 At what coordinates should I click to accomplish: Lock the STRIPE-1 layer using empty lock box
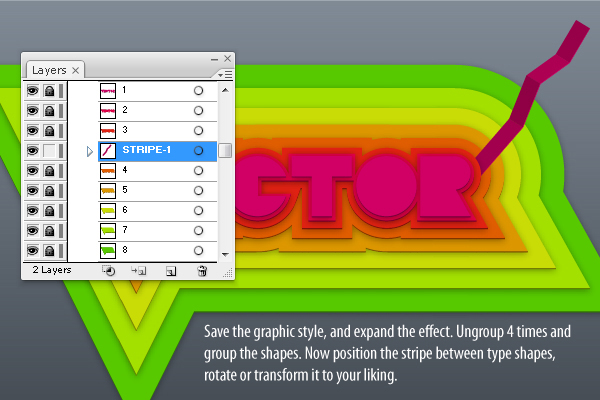coord(49,150)
